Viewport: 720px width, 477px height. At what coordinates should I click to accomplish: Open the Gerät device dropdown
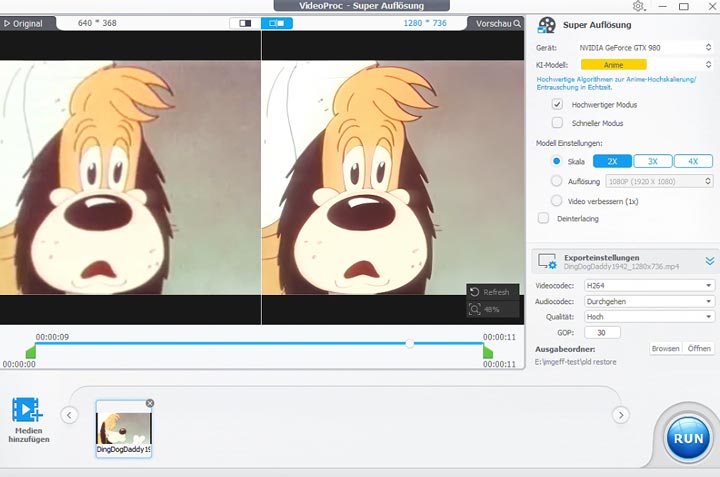pos(645,47)
